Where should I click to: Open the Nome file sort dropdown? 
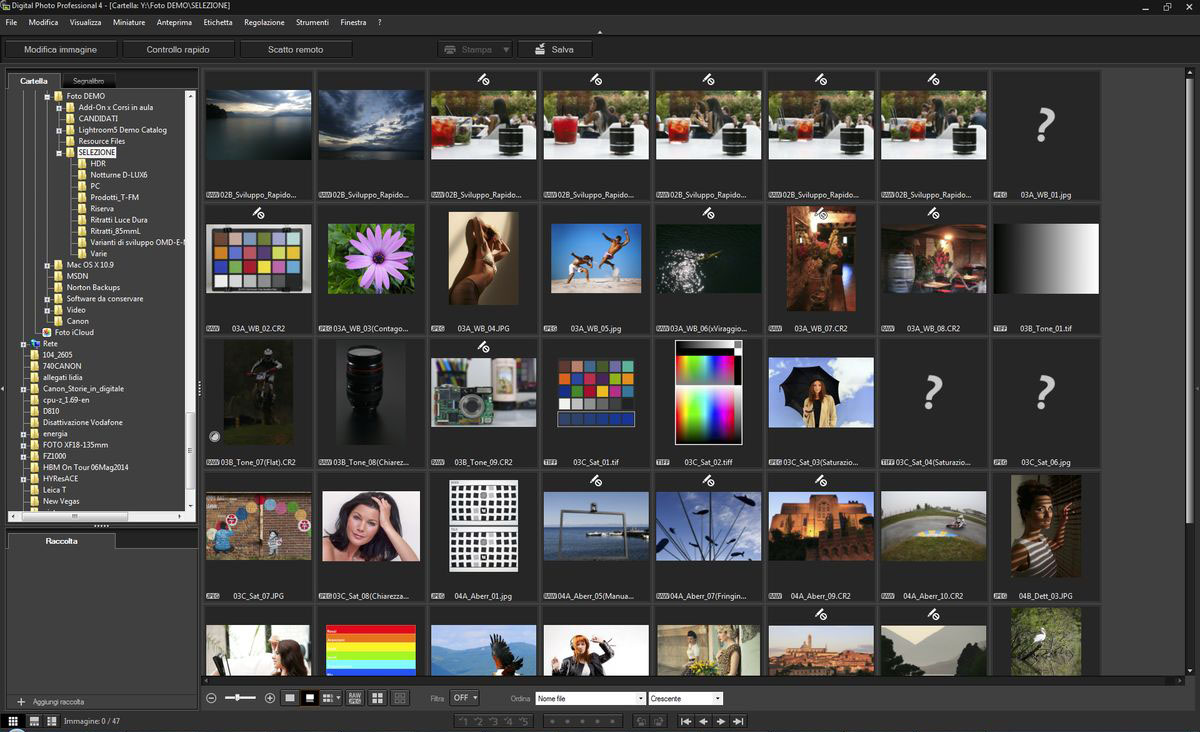590,698
